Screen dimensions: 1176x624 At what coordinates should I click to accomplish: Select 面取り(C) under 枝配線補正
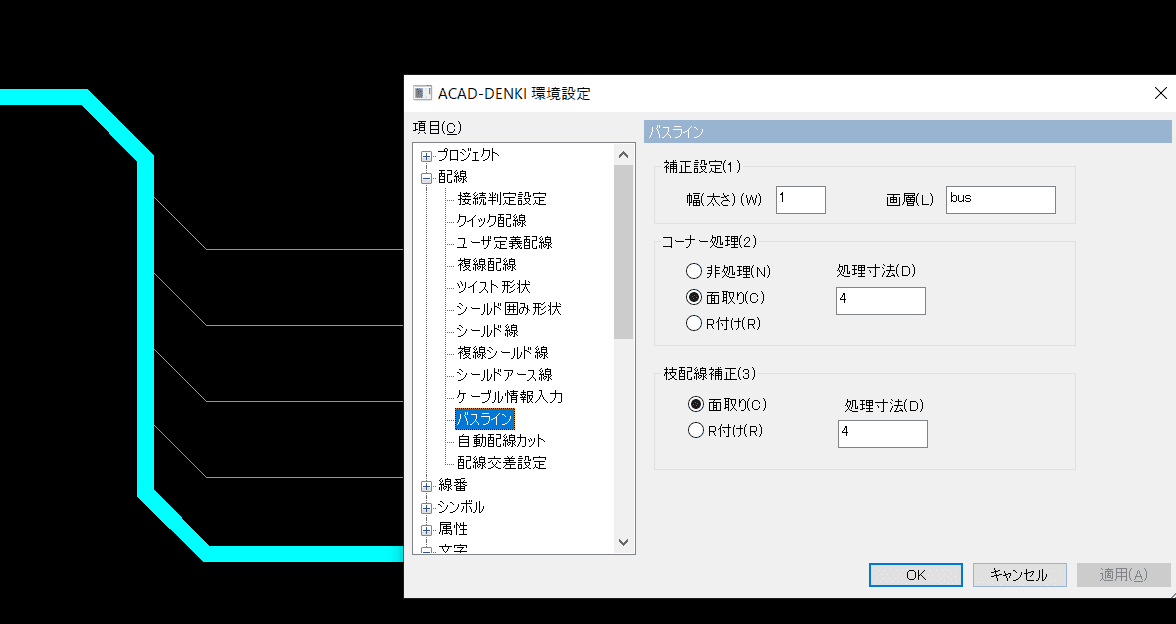(x=696, y=404)
